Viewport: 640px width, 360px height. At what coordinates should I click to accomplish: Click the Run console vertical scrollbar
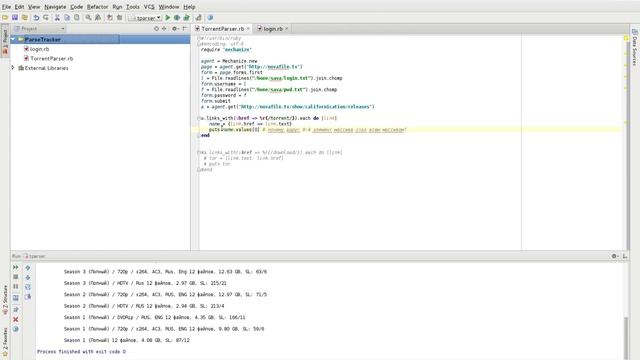coord(626,338)
